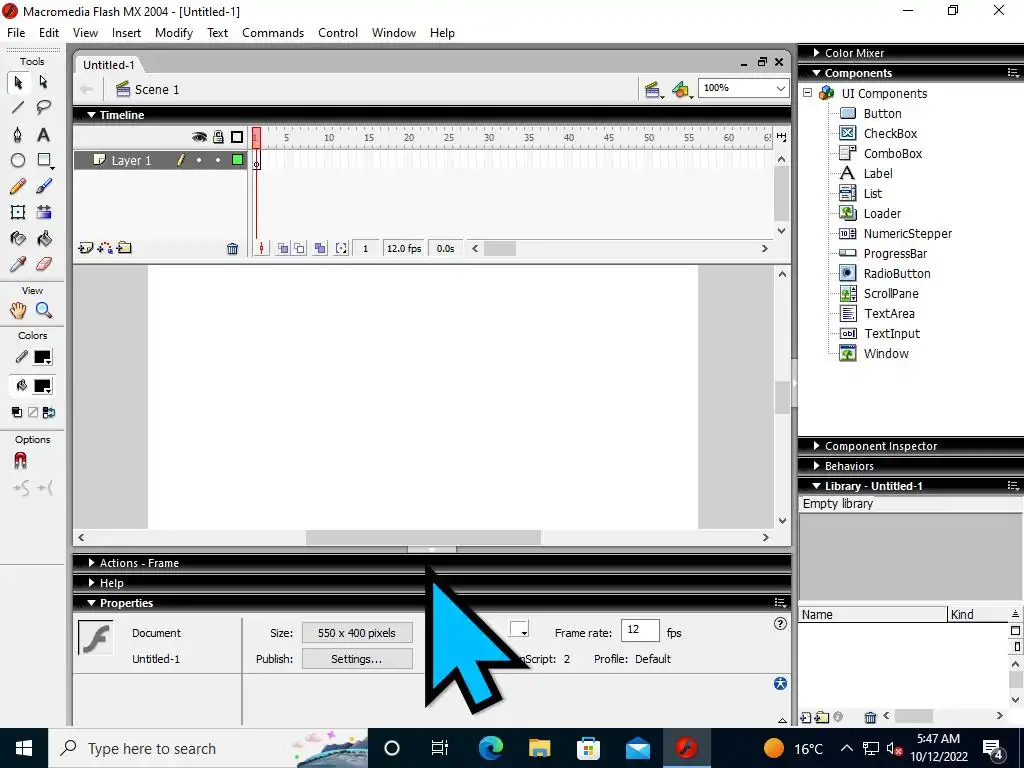Pick the Pen tool
The width and height of the screenshot is (1024, 768).
pyautogui.click(x=18, y=135)
